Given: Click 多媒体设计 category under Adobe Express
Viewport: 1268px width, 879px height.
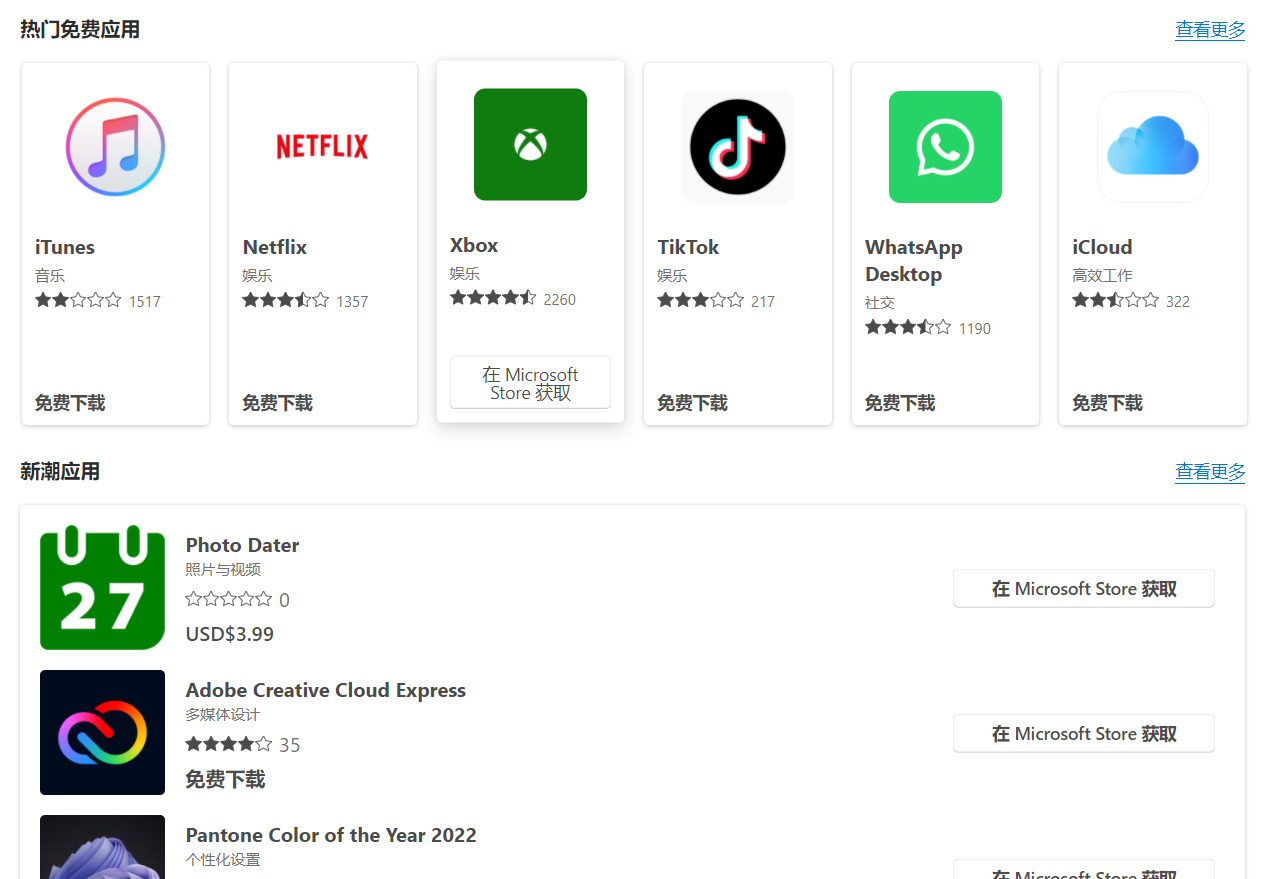Looking at the screenshot, I should point(223,715).
